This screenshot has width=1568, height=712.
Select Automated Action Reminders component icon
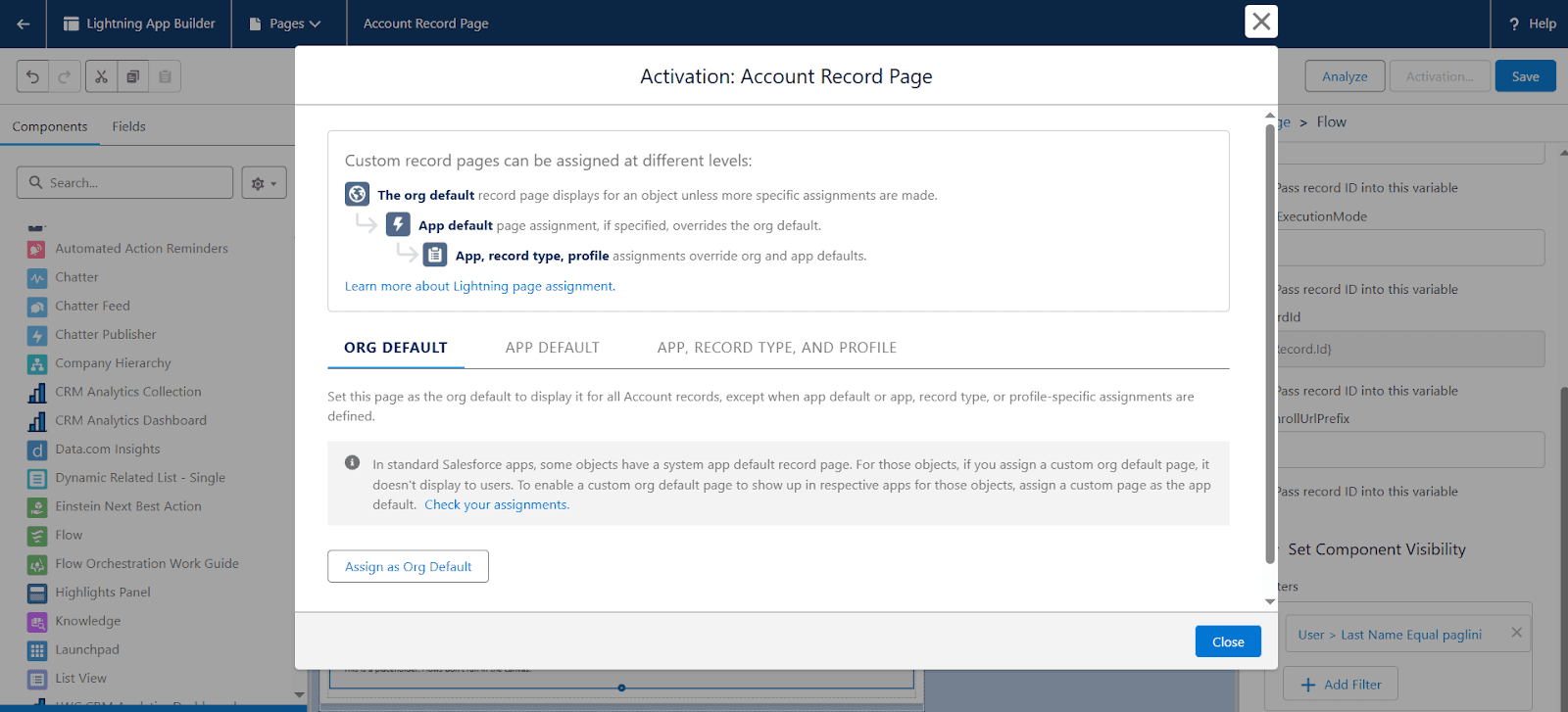click(37, 249)
